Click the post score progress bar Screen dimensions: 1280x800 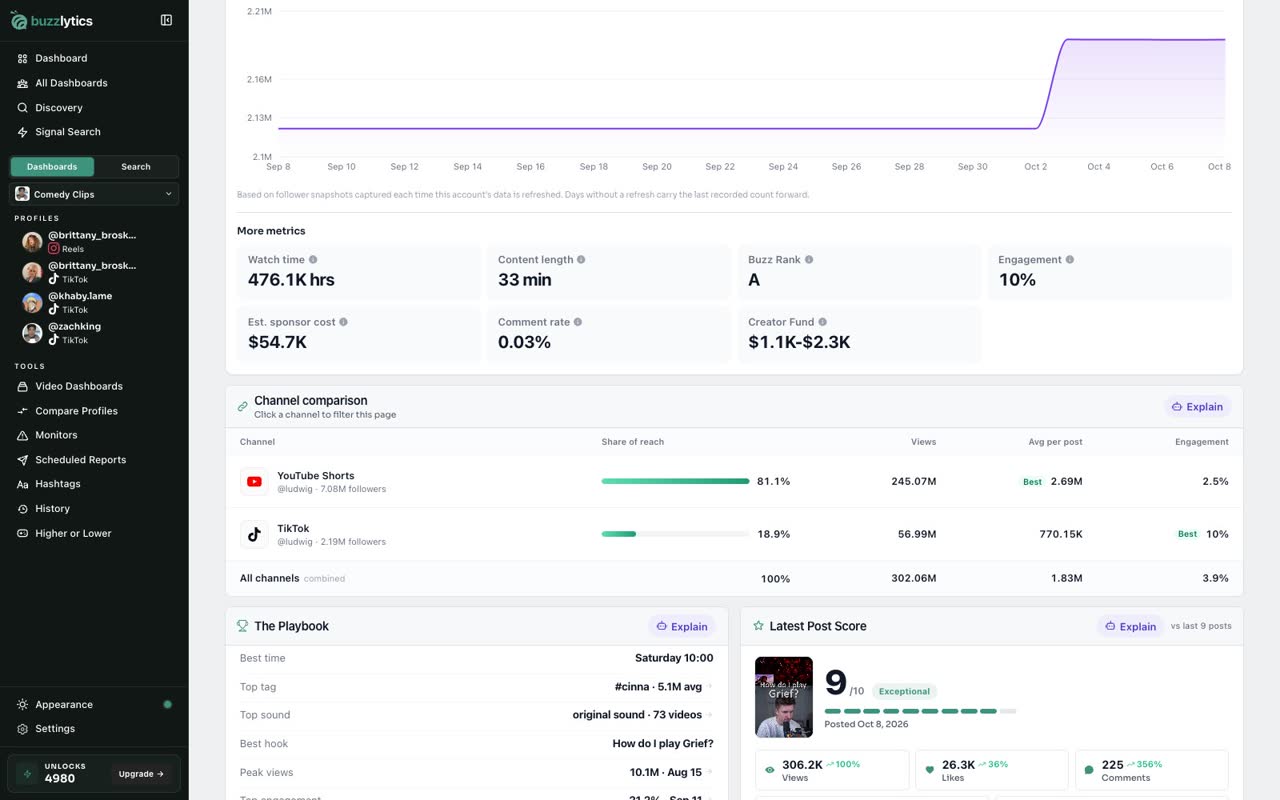click(920, 711)
